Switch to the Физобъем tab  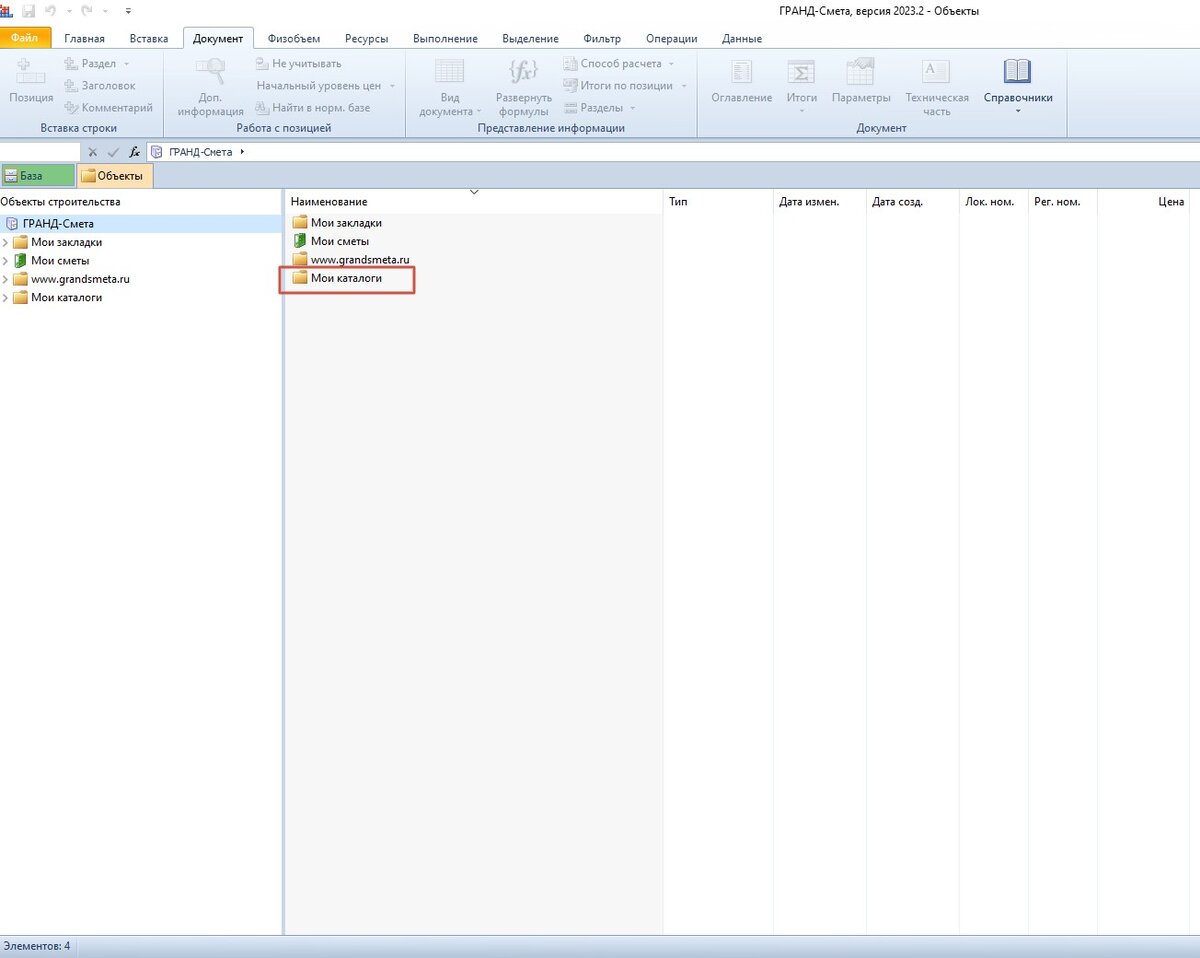(x=294, y=39)
